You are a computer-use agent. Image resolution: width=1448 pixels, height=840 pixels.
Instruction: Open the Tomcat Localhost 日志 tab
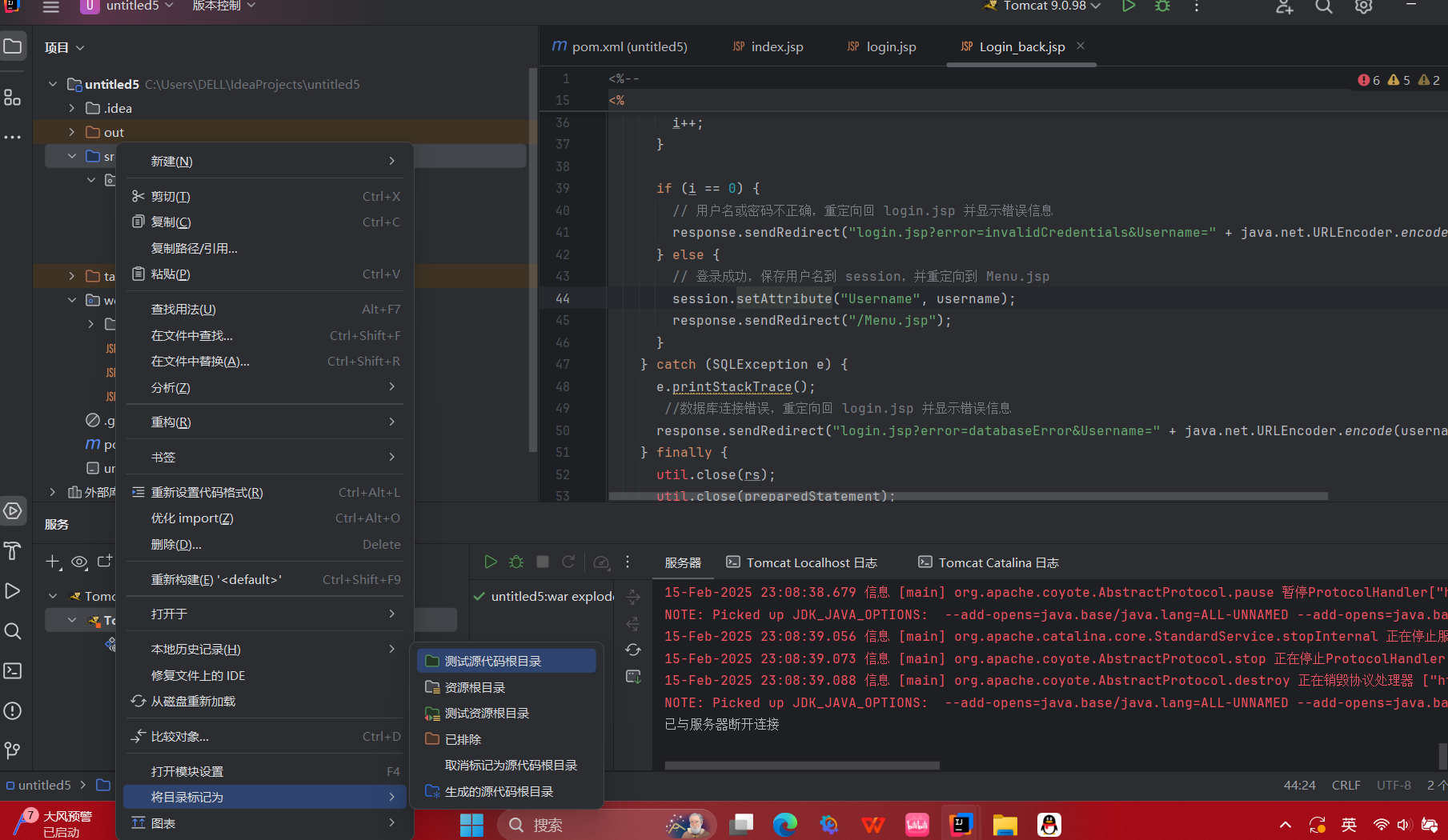click(801, 562)
